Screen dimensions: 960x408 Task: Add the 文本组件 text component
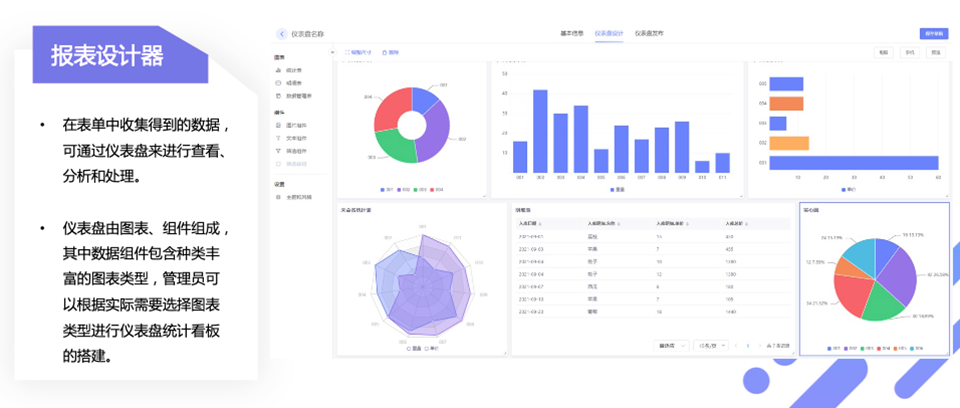(x=293, y=138)
